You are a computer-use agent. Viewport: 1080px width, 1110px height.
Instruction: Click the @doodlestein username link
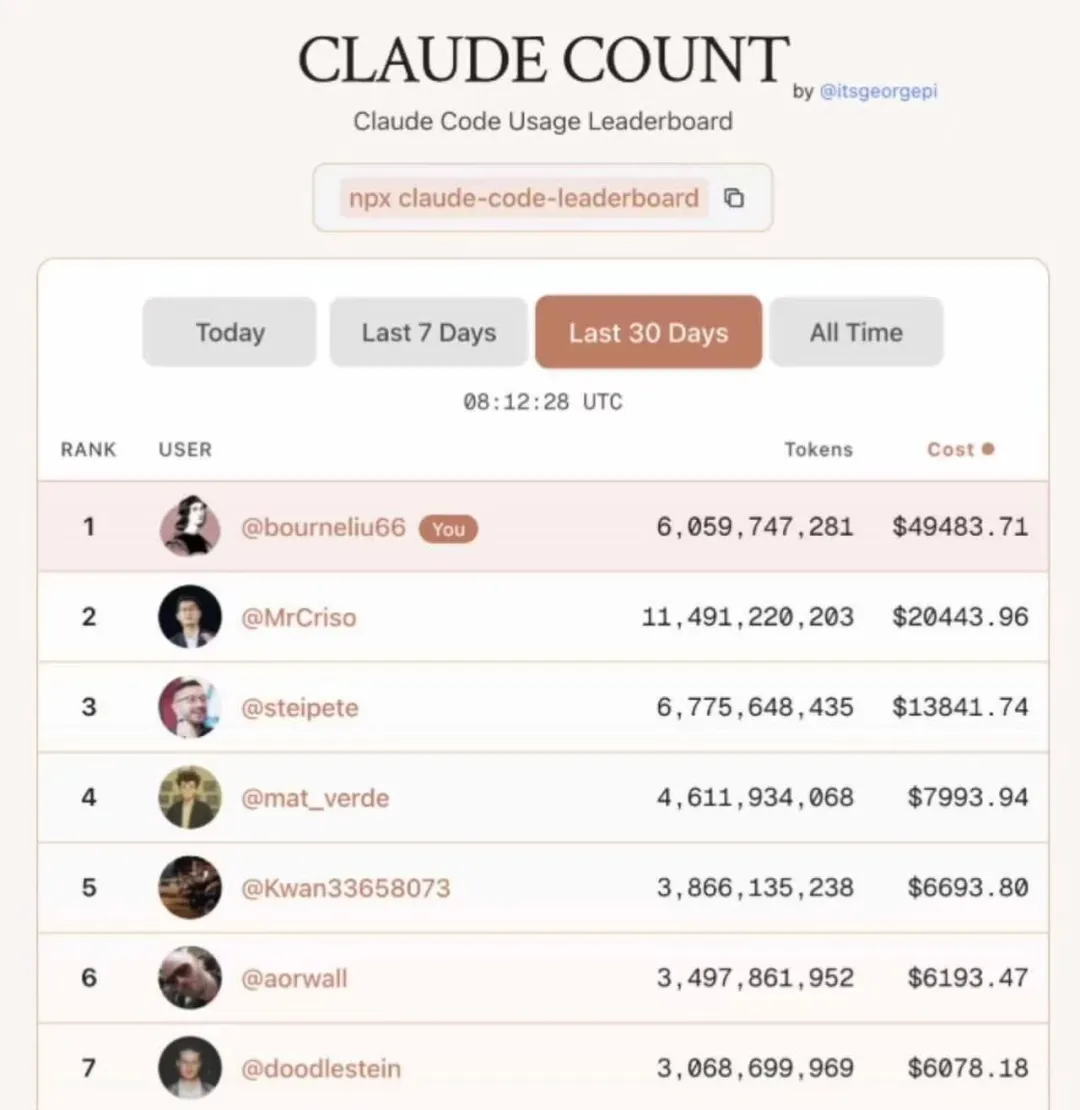click(320, 1068)
